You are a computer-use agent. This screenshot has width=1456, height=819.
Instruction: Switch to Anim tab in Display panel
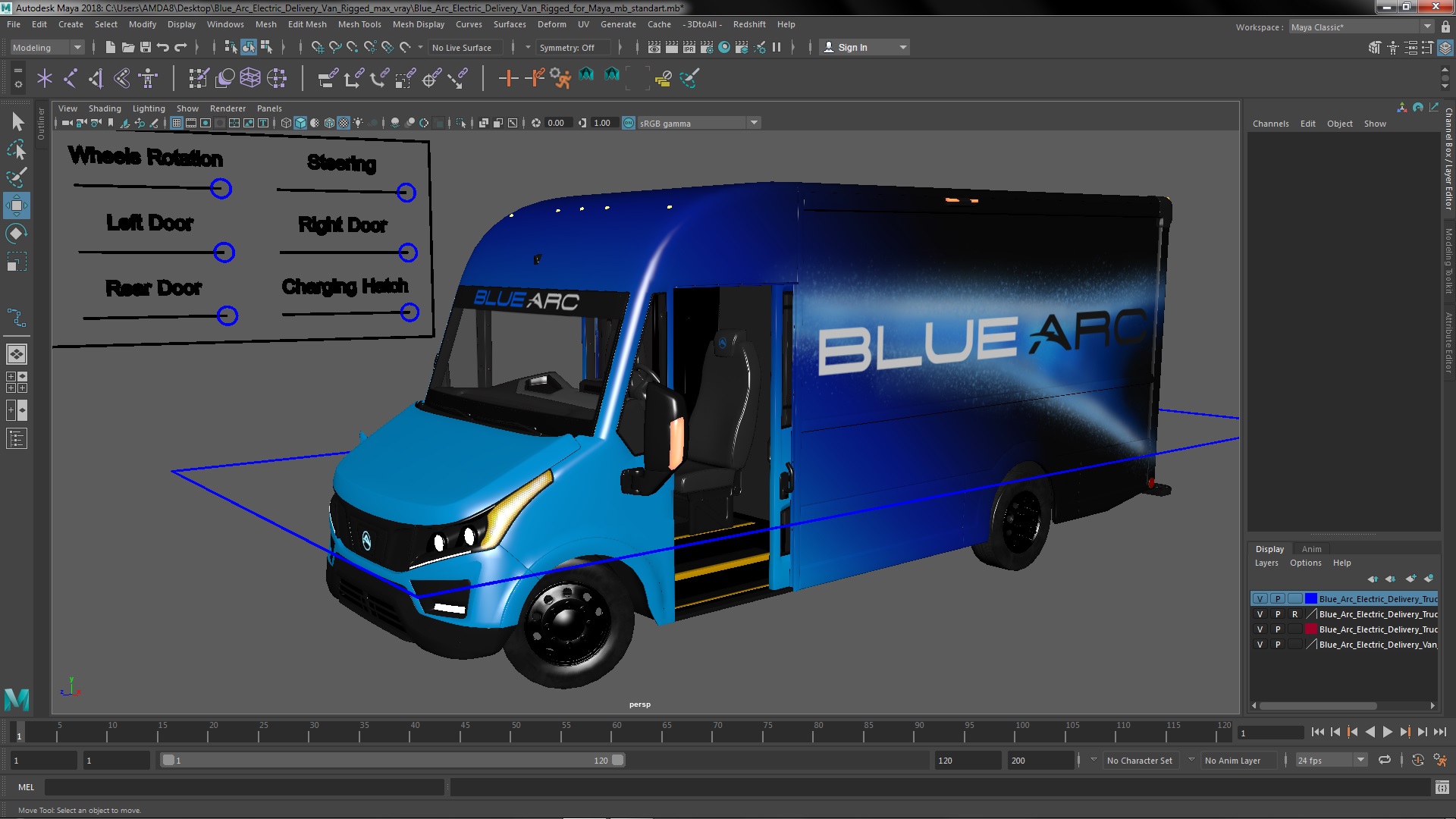pyautogui.click(x=1310, y=548)
